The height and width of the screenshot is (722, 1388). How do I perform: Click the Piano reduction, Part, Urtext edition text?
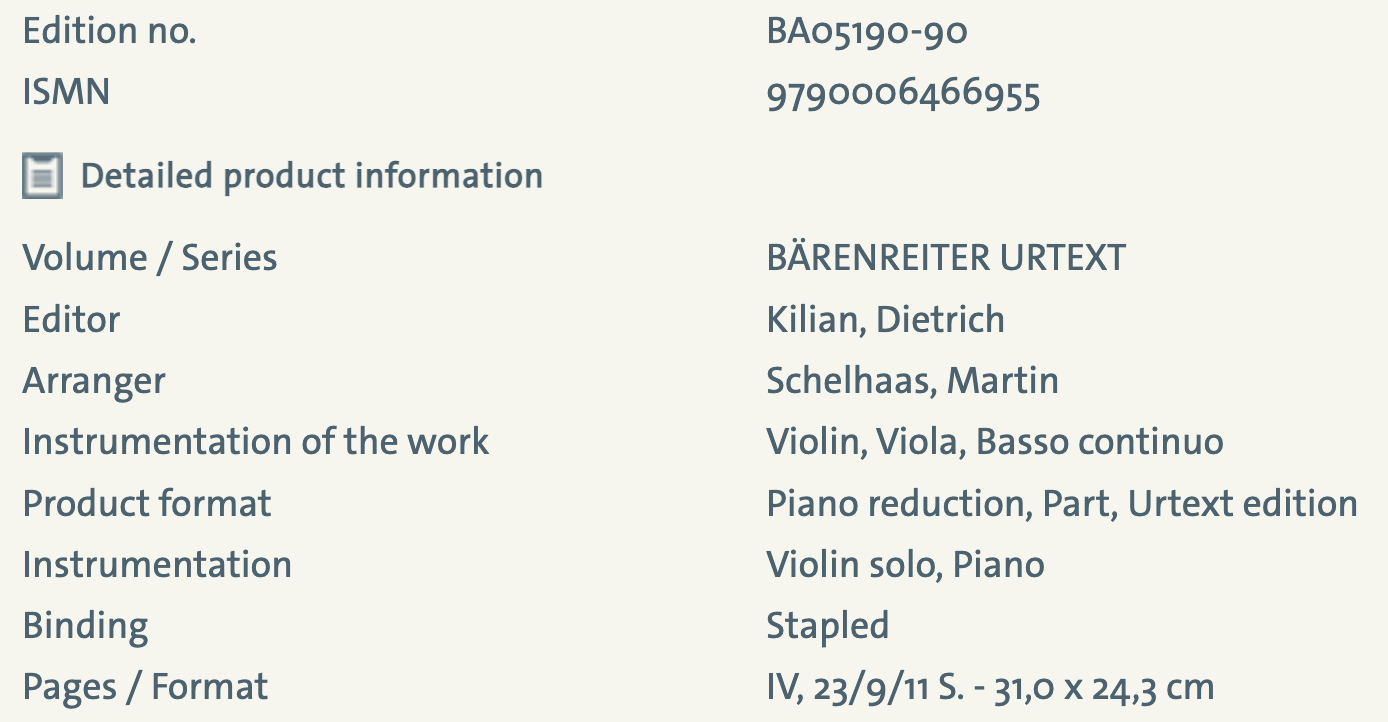pyautogui.click(x=1061, y=503)
